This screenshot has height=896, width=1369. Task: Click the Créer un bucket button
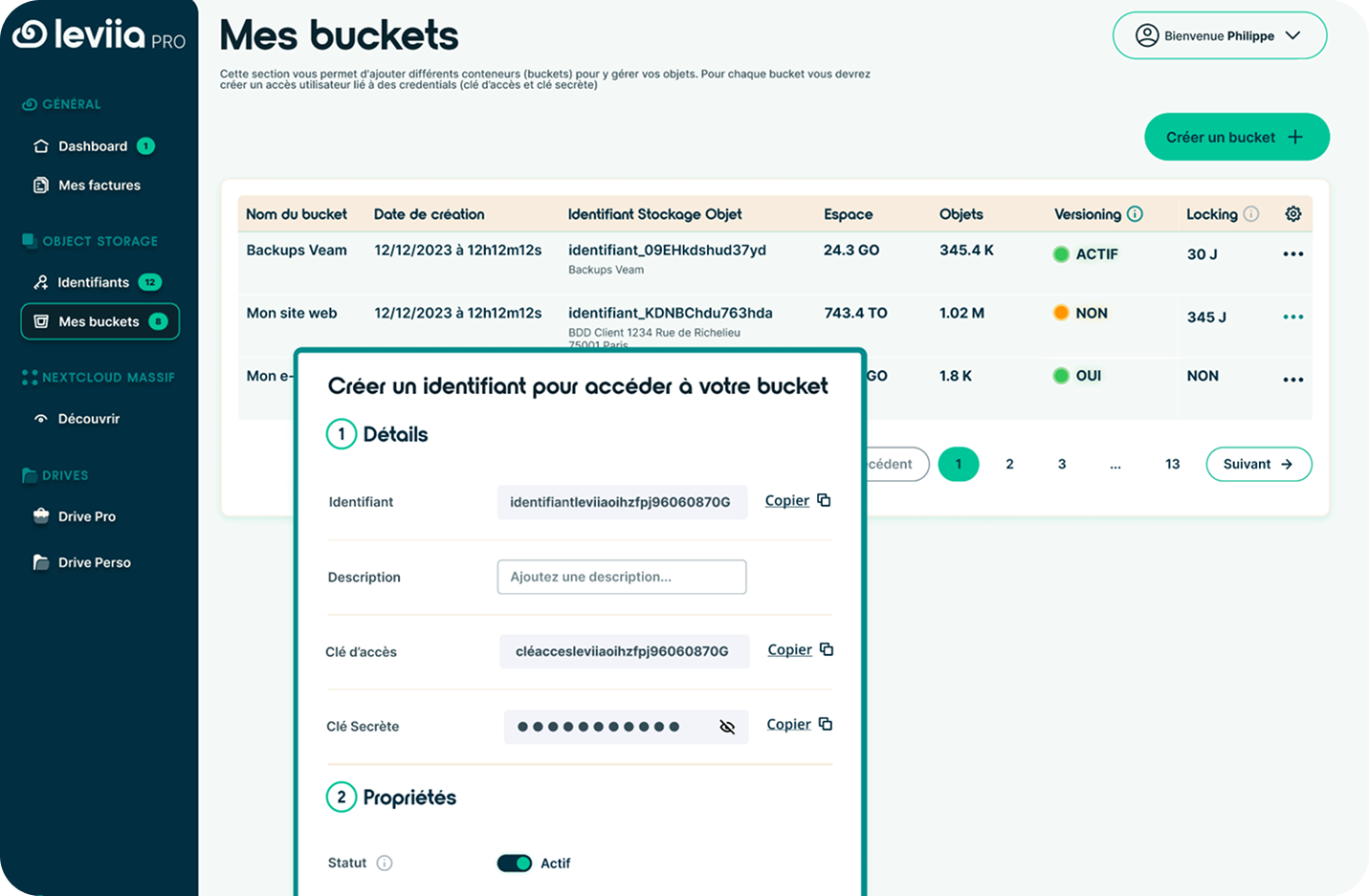(1236, 137)
